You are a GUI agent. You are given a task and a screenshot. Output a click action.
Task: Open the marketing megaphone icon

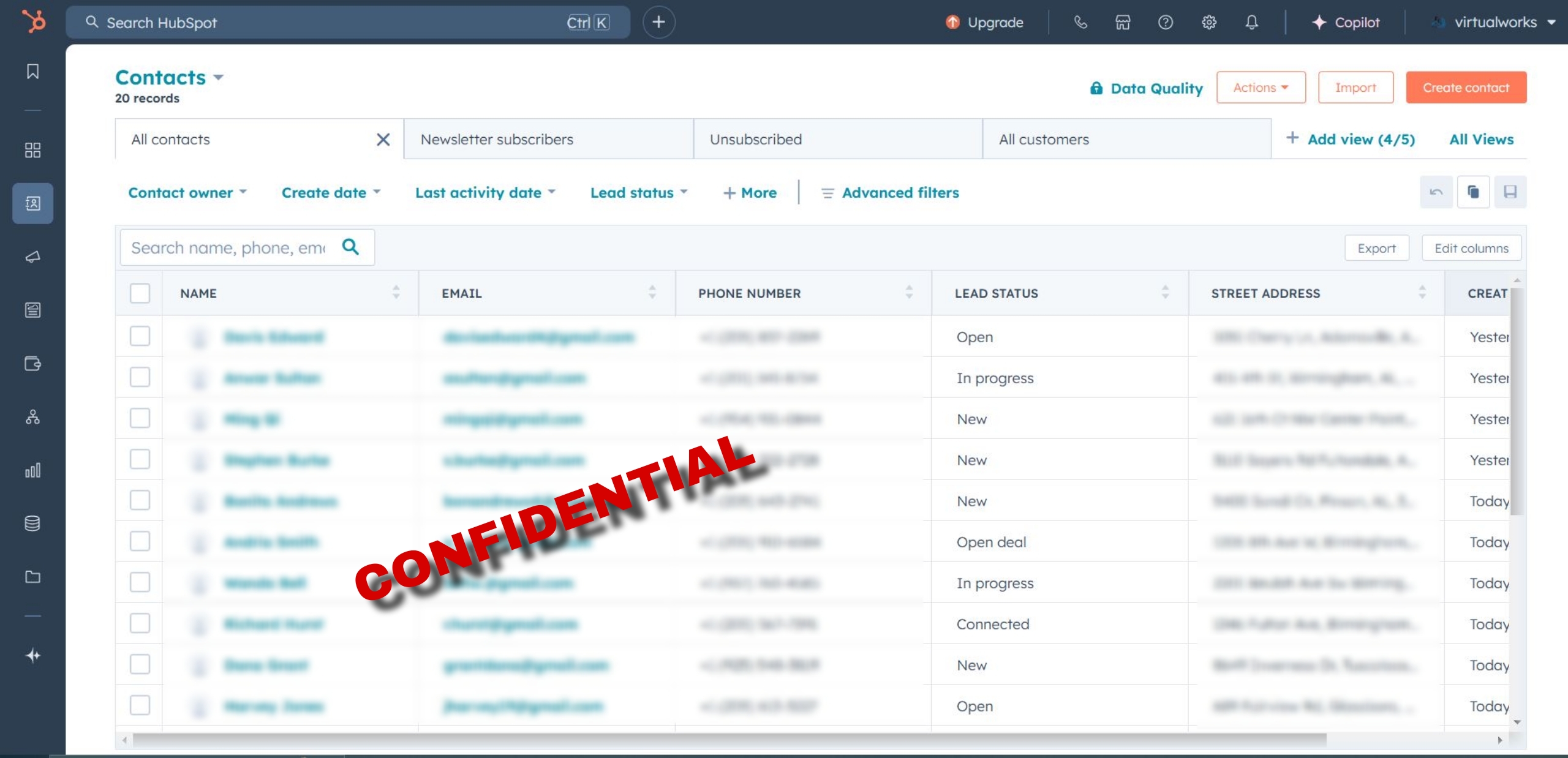pyautogui.click(x=32, y=257)
